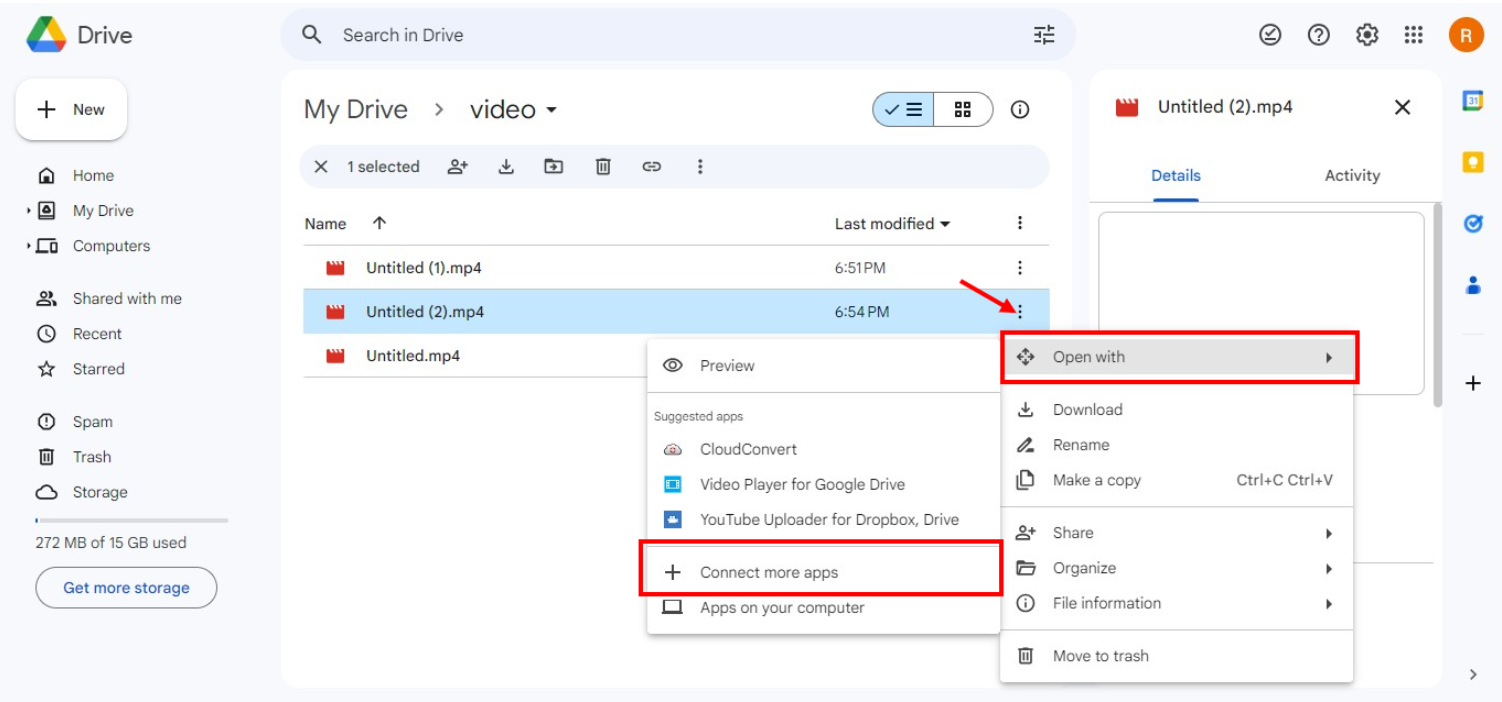Click the Download toolbar icon

coord(506,167)
